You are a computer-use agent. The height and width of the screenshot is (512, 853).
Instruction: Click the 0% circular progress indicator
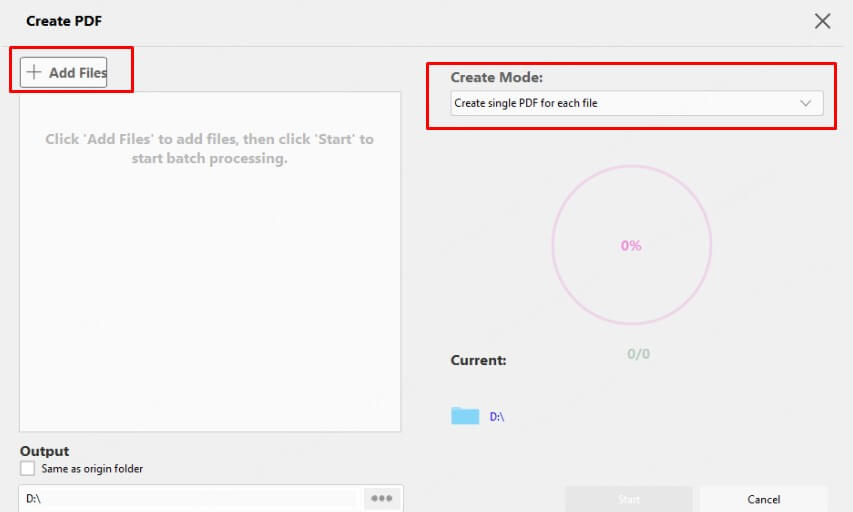click(x=632, y=245)
